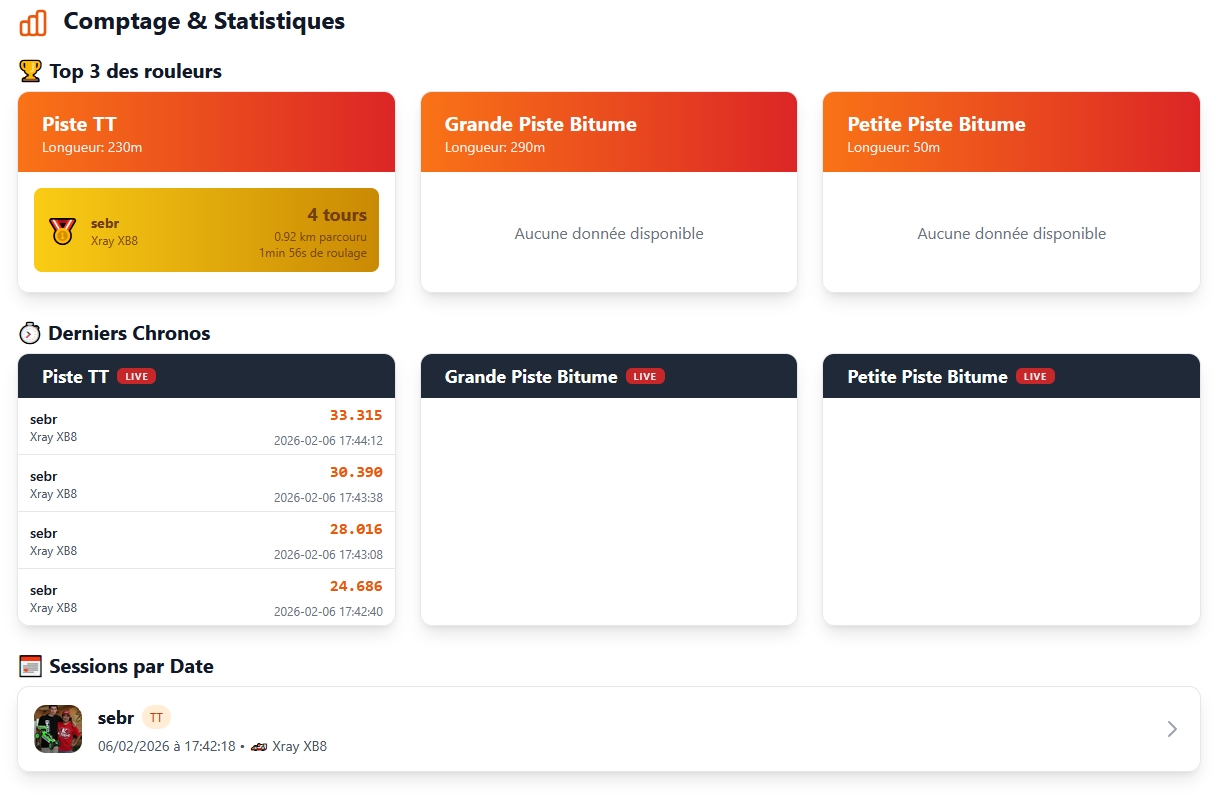The height and width of the screenshot is (796, 1216).
Task: Click the trophy icon next to Top 3
Action: coord(31,71)
